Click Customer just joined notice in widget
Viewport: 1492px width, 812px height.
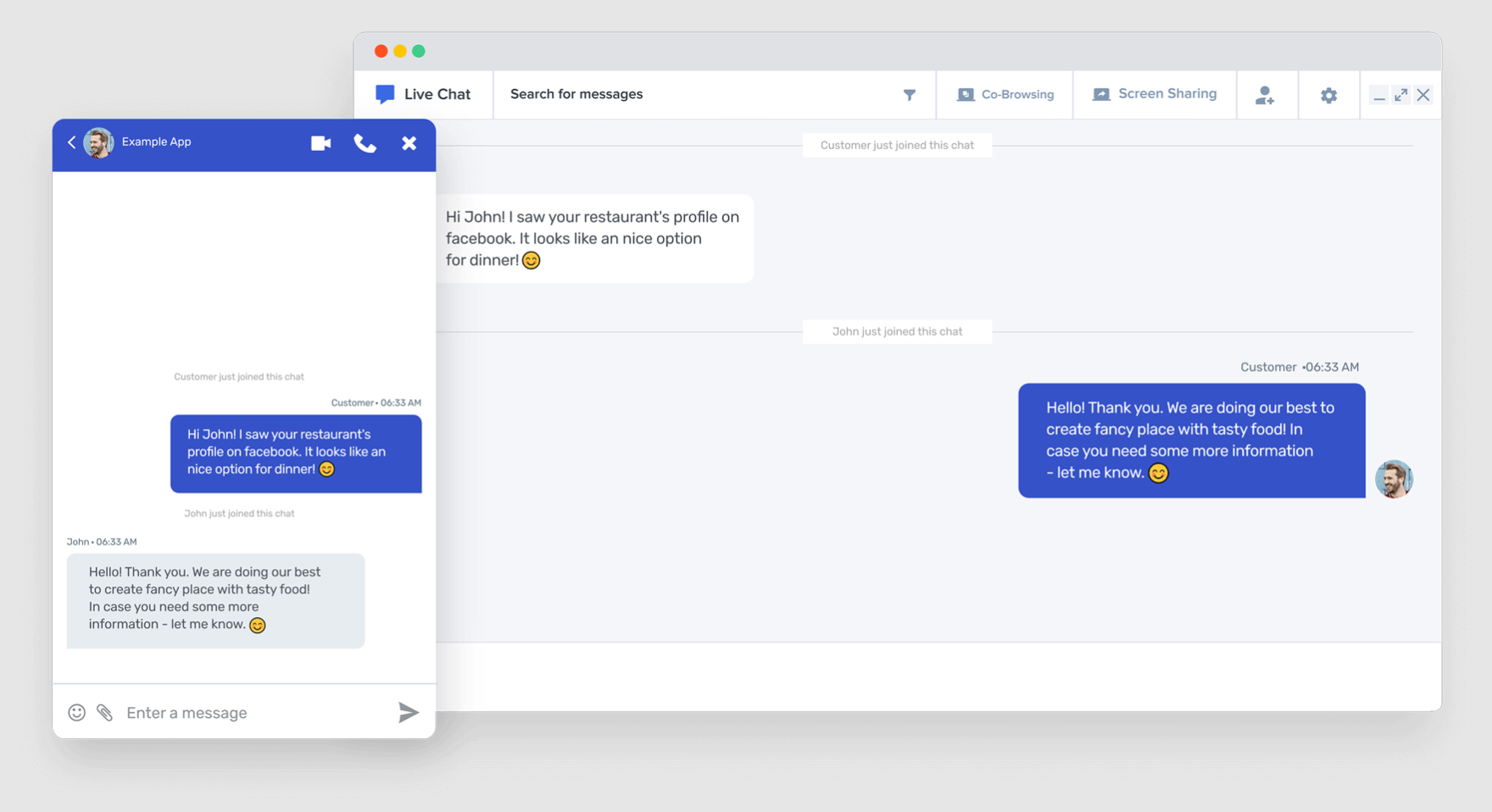[239, 376]
